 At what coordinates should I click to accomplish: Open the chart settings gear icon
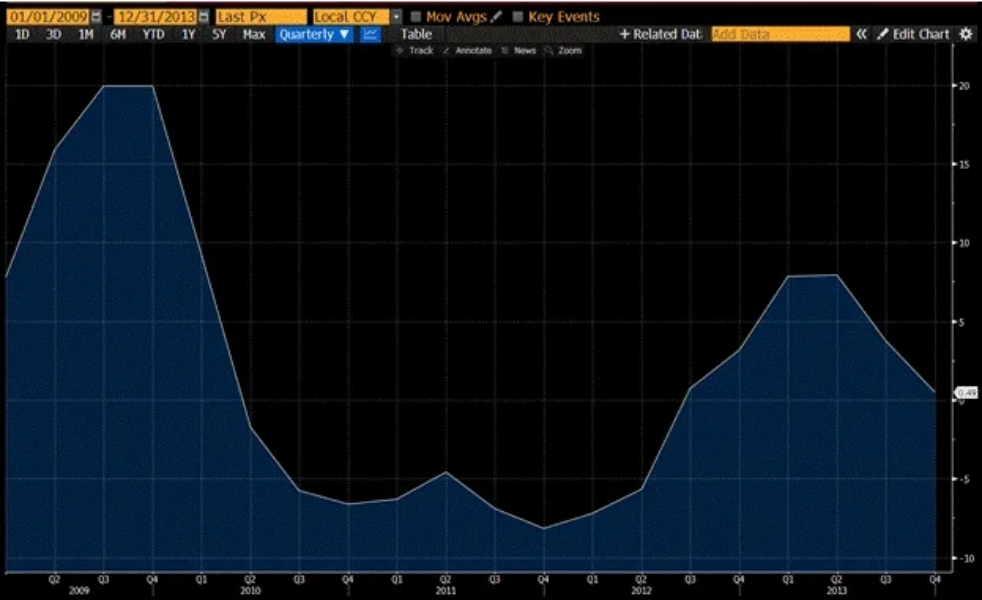tap(965, 34)
